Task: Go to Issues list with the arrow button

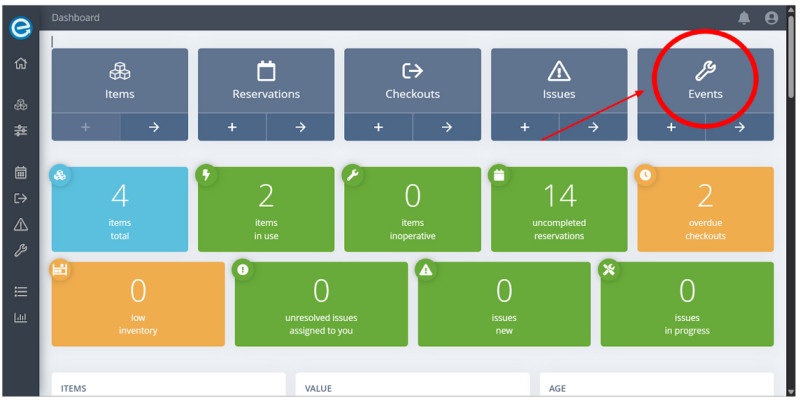Action: click(x=593, y=127)
